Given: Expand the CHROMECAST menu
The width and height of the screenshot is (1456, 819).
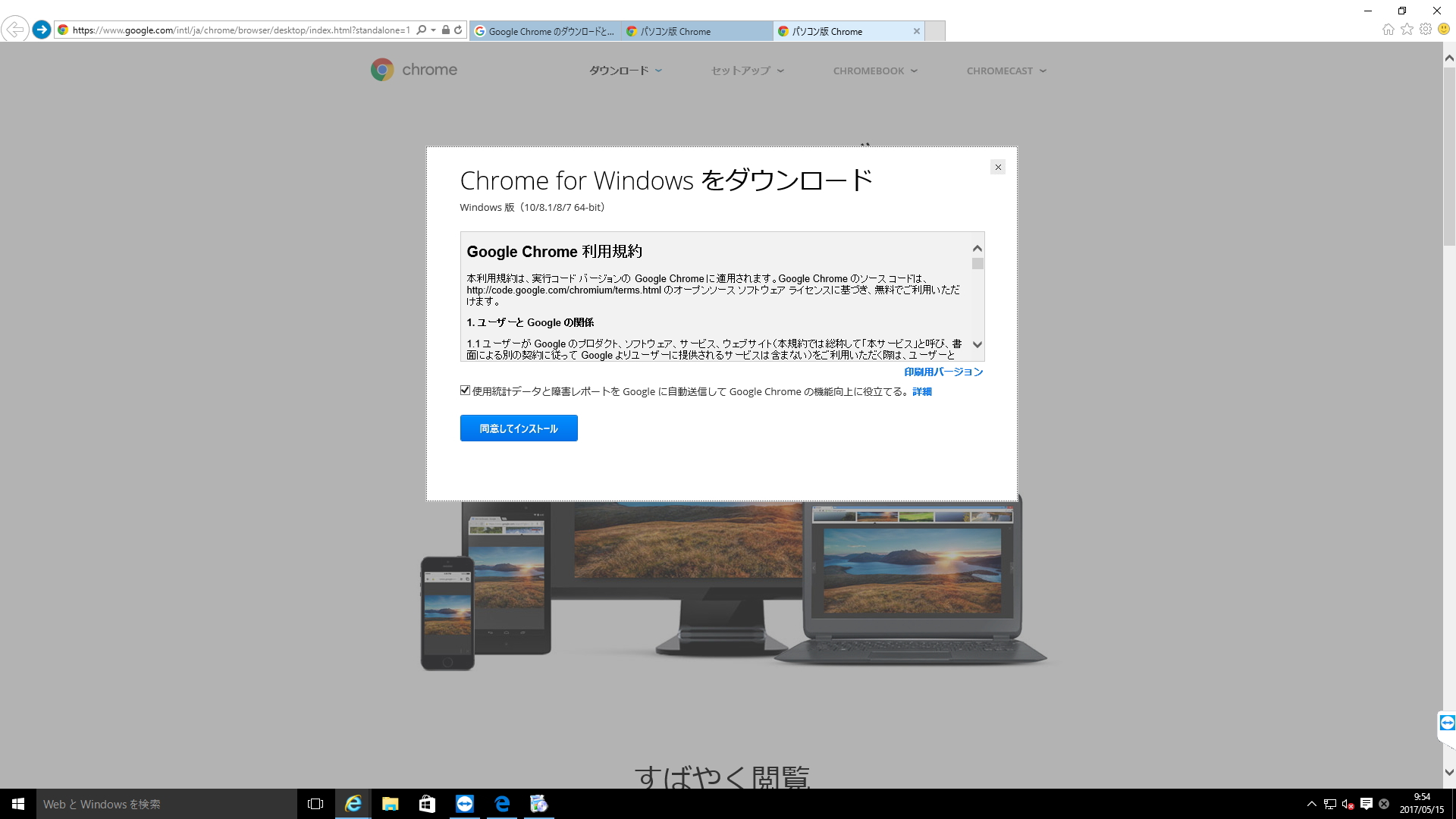Looking at the screenshot, I should coord(1006,71).
